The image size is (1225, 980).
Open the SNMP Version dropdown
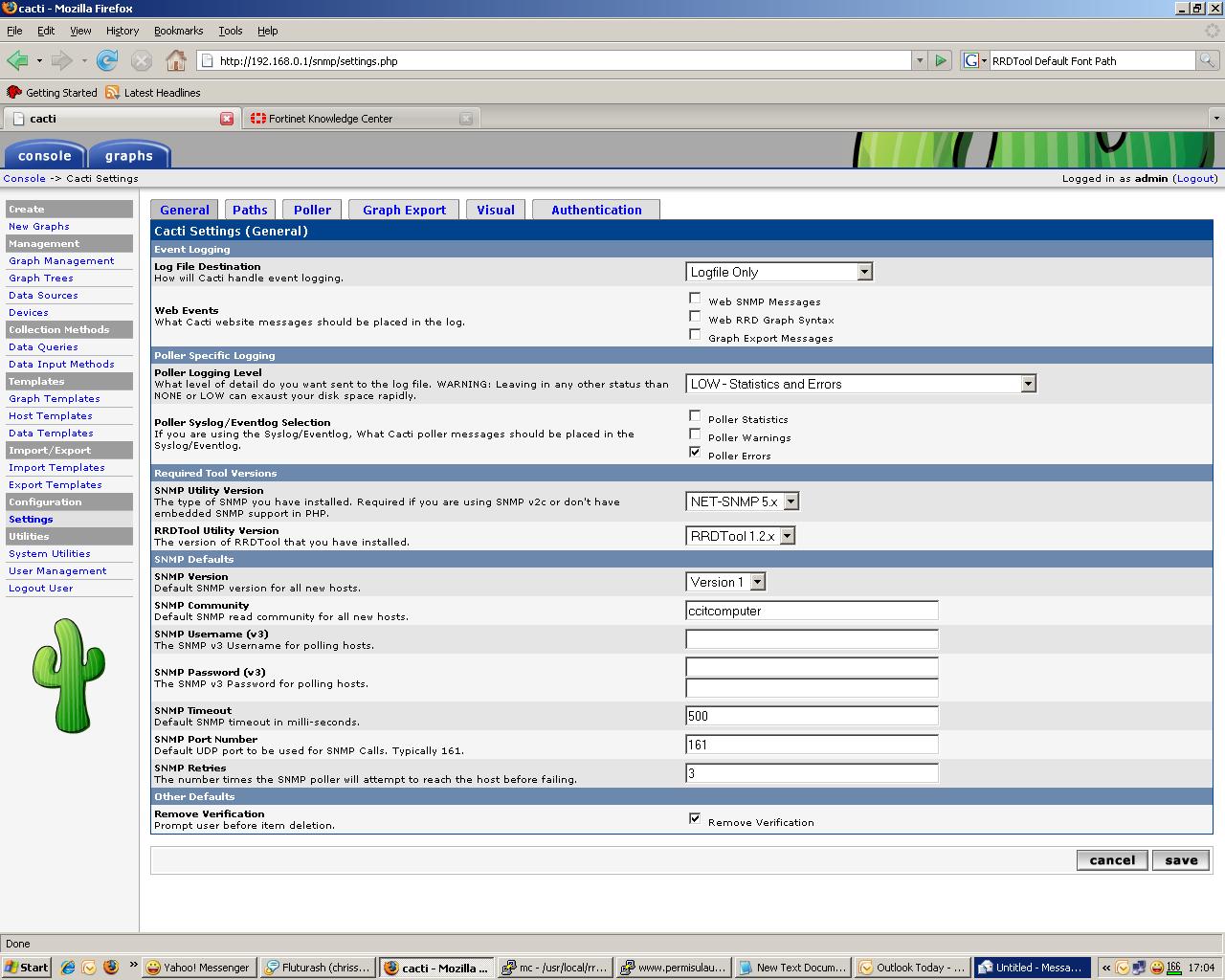point(725,582)
